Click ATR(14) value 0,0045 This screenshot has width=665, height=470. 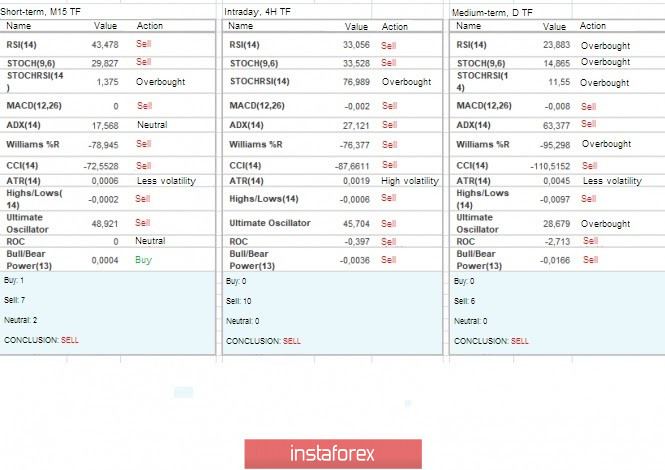click(556, 181)
